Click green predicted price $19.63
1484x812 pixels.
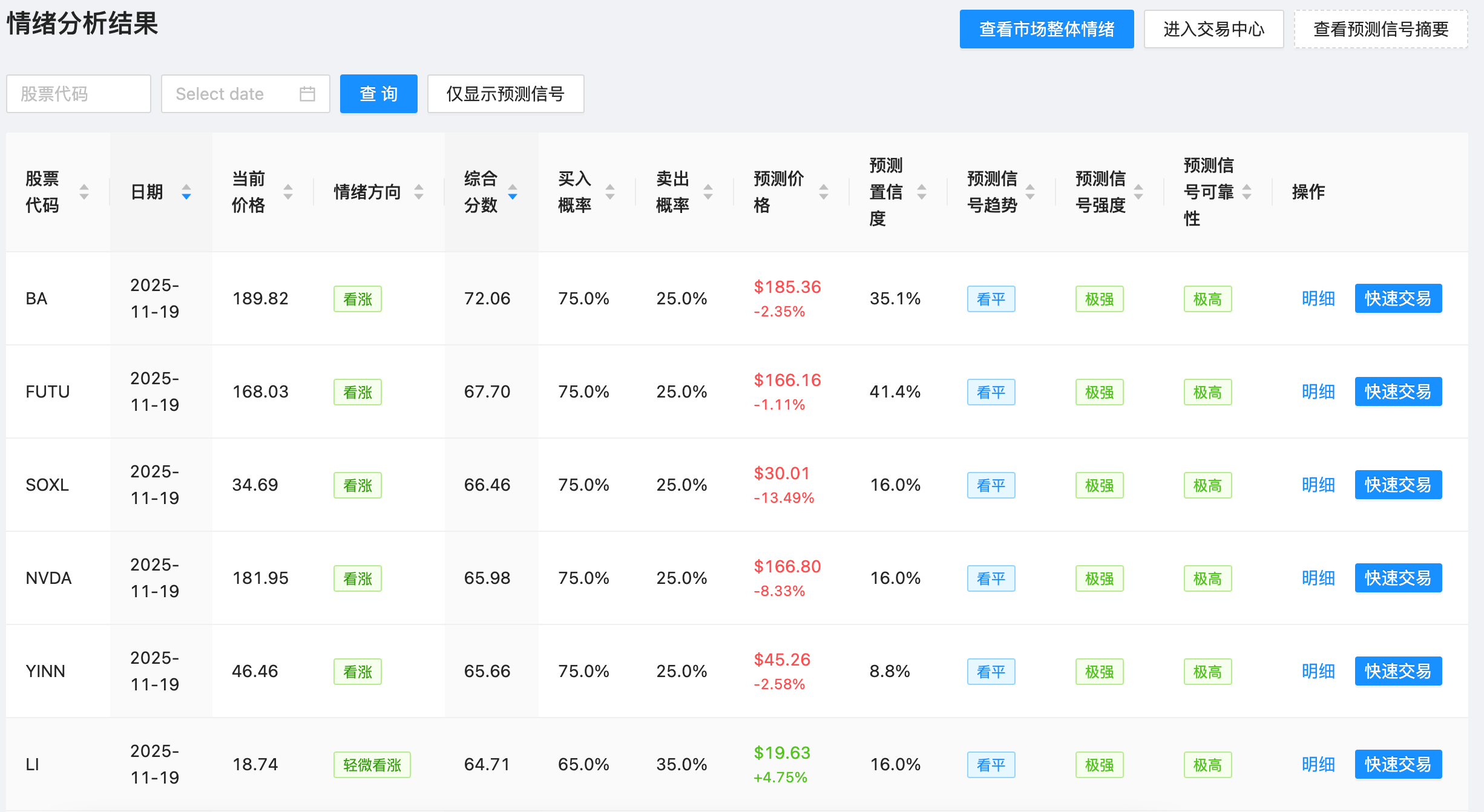pyautogui.click(x=782, y=753)
